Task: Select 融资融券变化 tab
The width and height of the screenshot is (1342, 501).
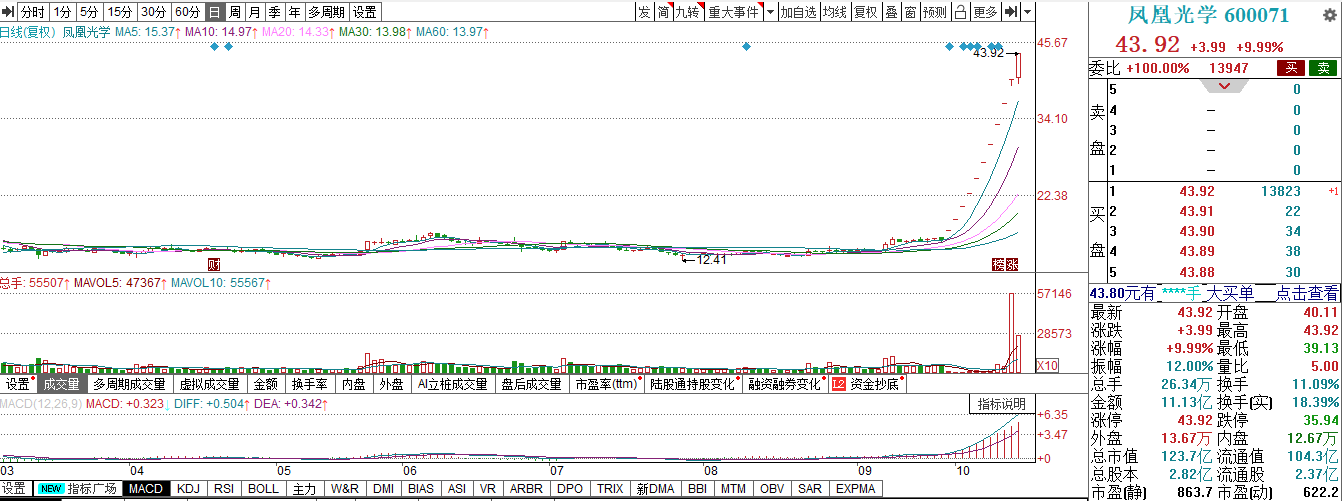Action: tap(785, 384)
